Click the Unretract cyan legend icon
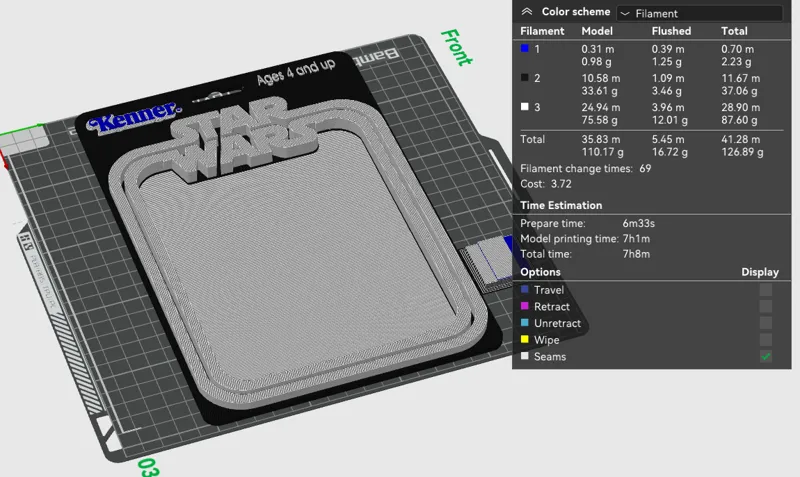The width and height of the screenshot is (800, 477). click(524, 323)
